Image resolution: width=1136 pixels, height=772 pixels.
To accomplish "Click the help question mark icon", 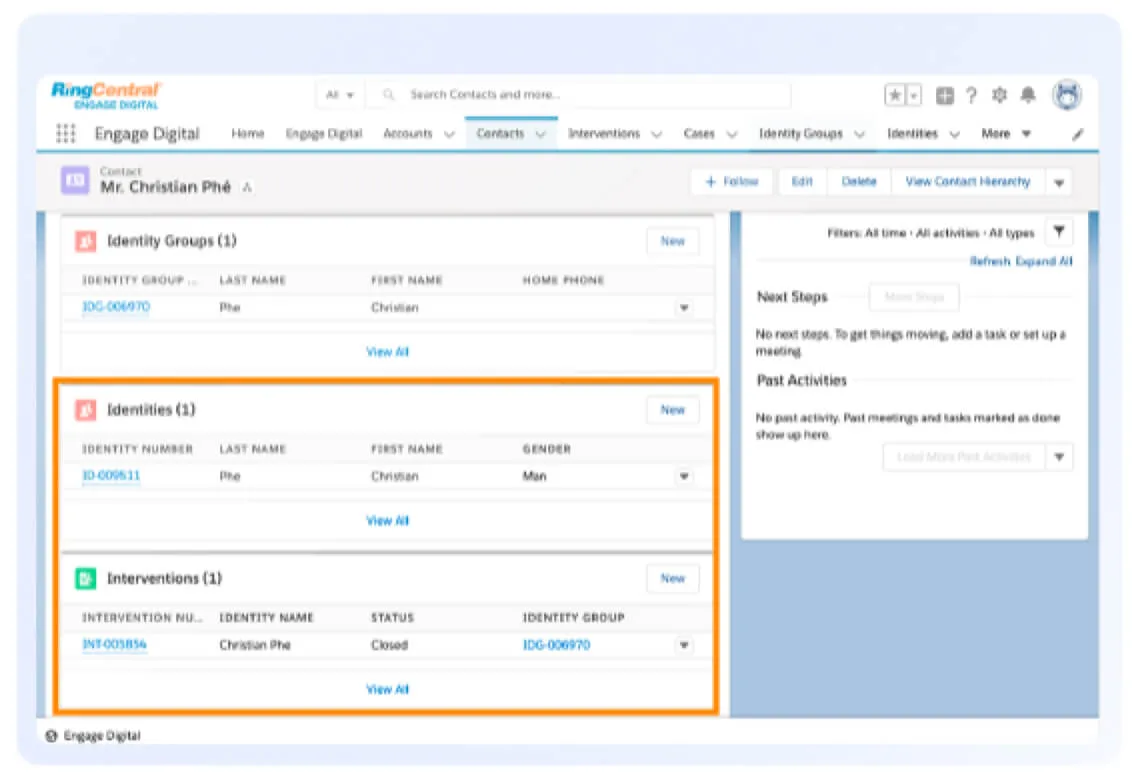I will 971,96.
